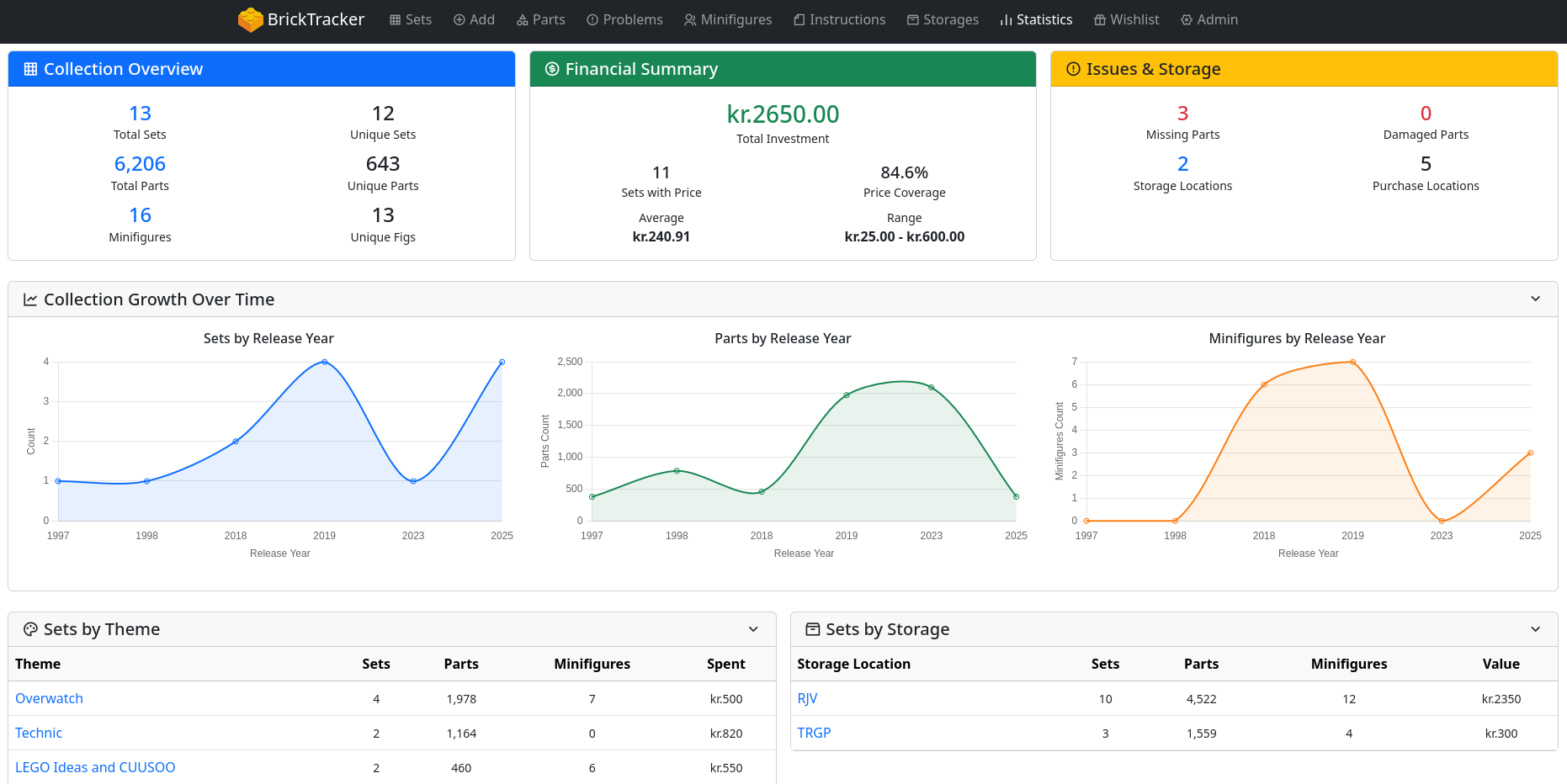This screenshot has height=784, width=1567.
Task: Open the Storages menu item
Action: pos(943,19)
